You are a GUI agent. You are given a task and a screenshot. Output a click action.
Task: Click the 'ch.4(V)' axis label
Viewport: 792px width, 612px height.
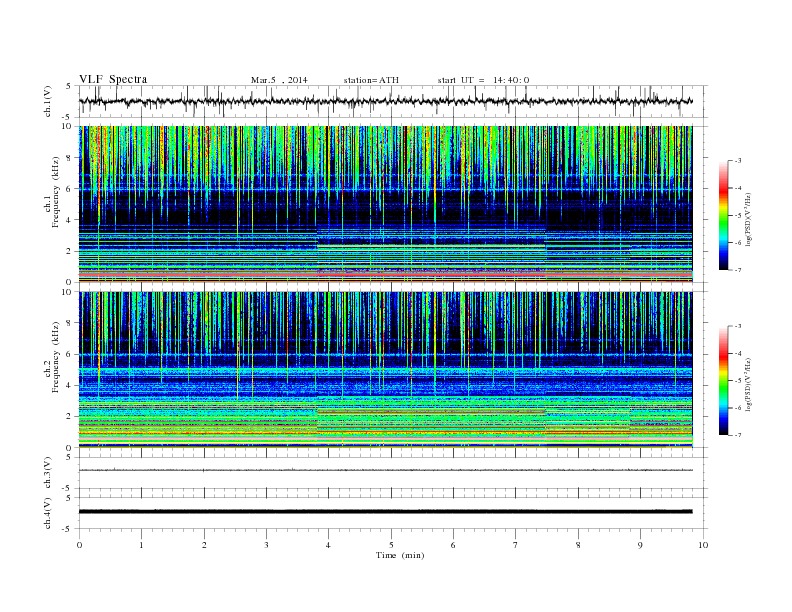point(48,513)
